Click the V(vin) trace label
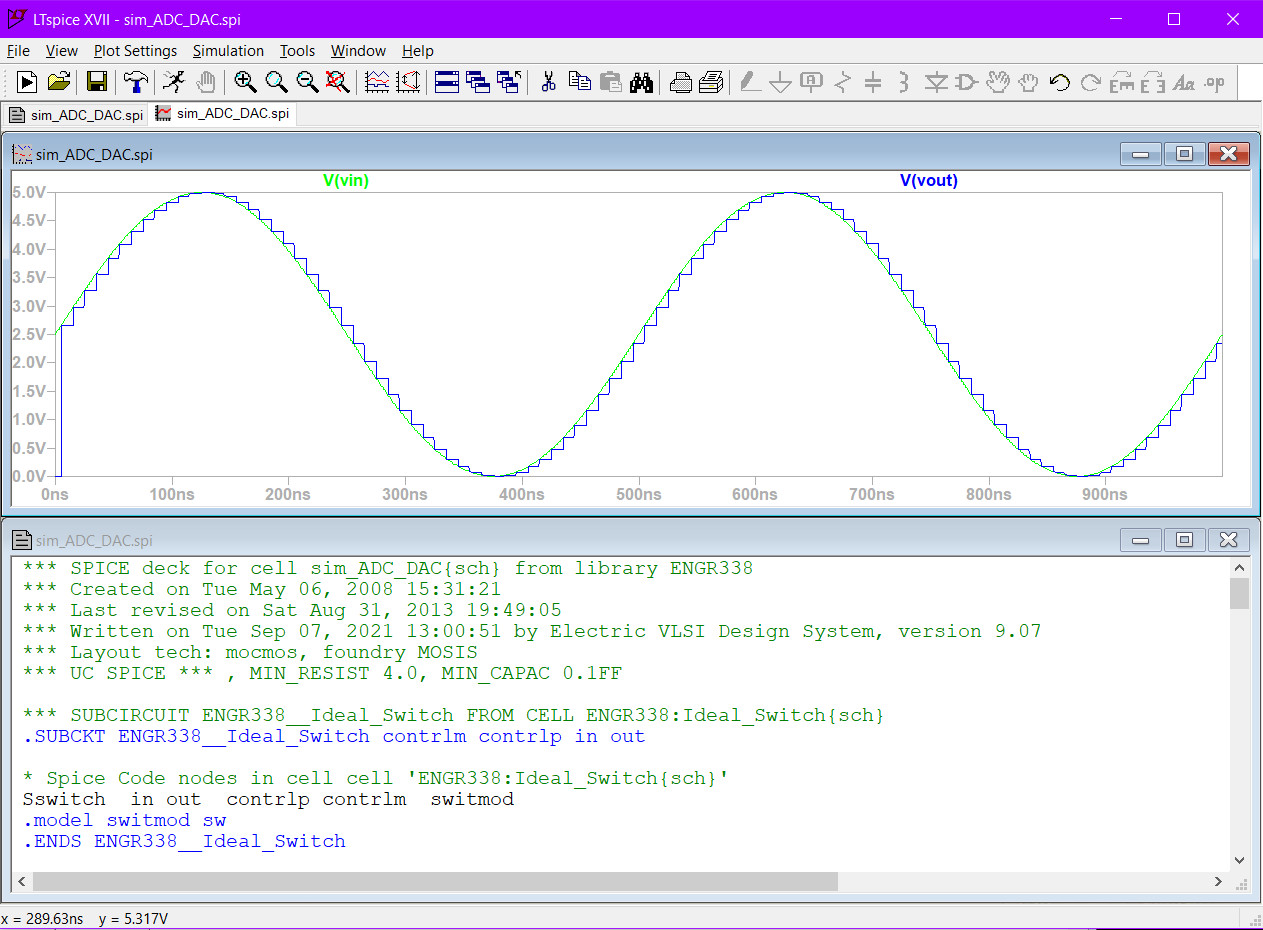The height and width of the screenshot is (930, 1263). pos(345,181)
